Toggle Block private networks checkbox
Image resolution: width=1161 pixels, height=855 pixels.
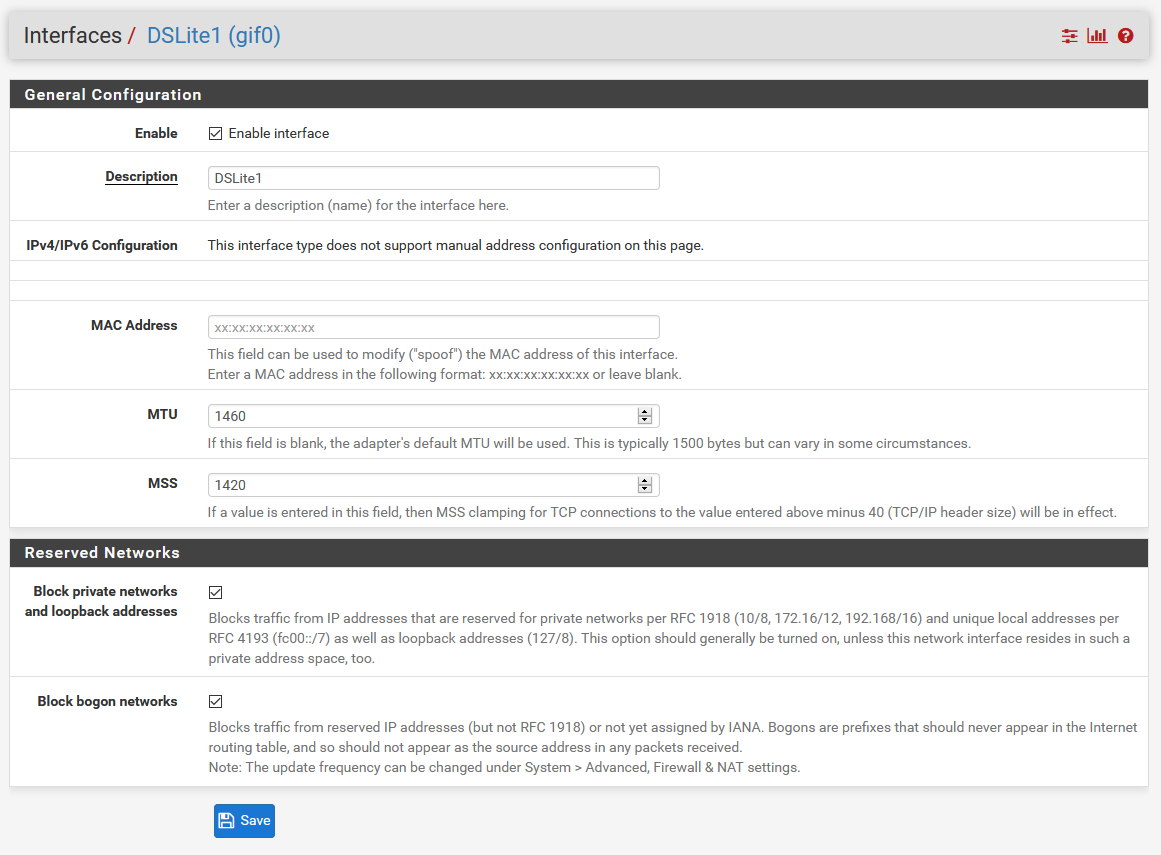click(215, 592)
